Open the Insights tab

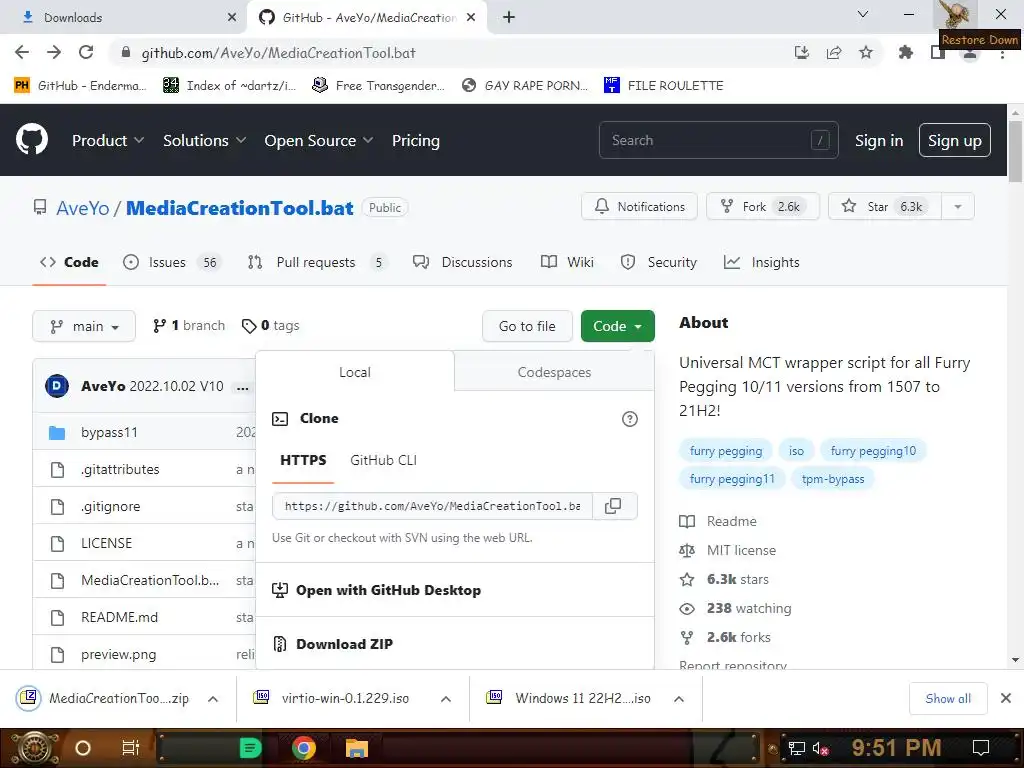click(x=761, y=263)
